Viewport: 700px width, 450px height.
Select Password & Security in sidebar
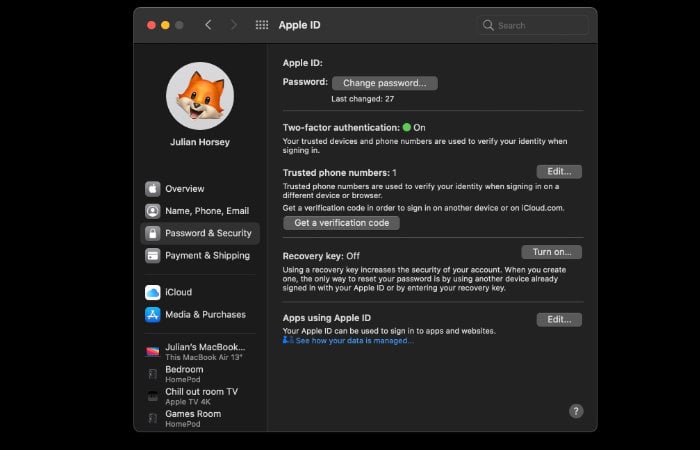point(200,233)
